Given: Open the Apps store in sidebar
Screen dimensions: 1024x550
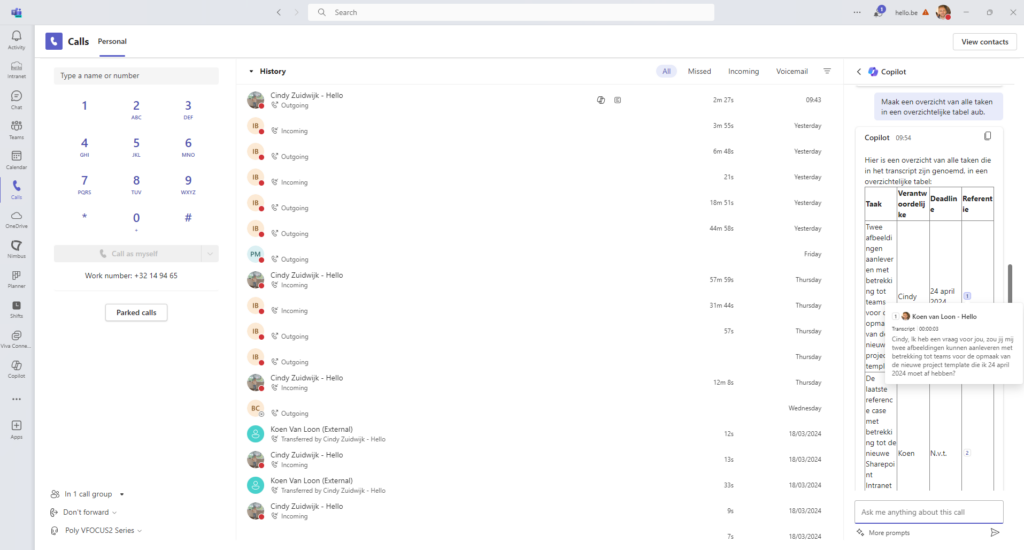Looking at the screenshot, I should [16, 429].
